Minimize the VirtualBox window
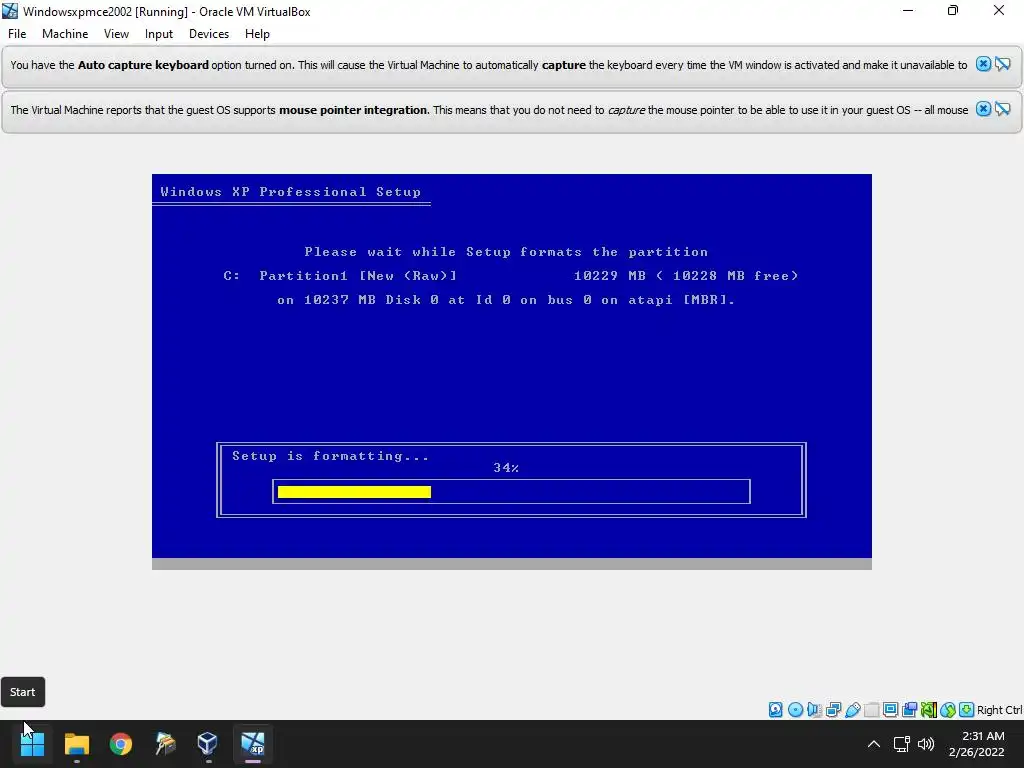 (x=908, y=10)
